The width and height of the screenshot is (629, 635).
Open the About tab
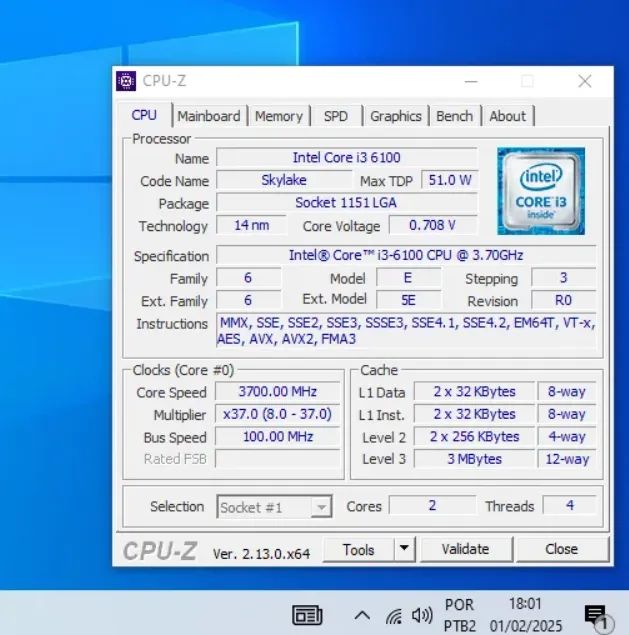(x=507, y=116)
